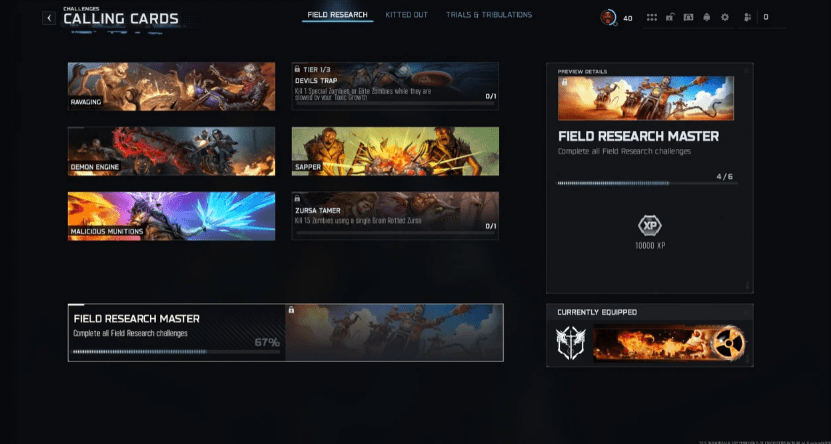Select the Demon Engine calling card

point(171,151)
